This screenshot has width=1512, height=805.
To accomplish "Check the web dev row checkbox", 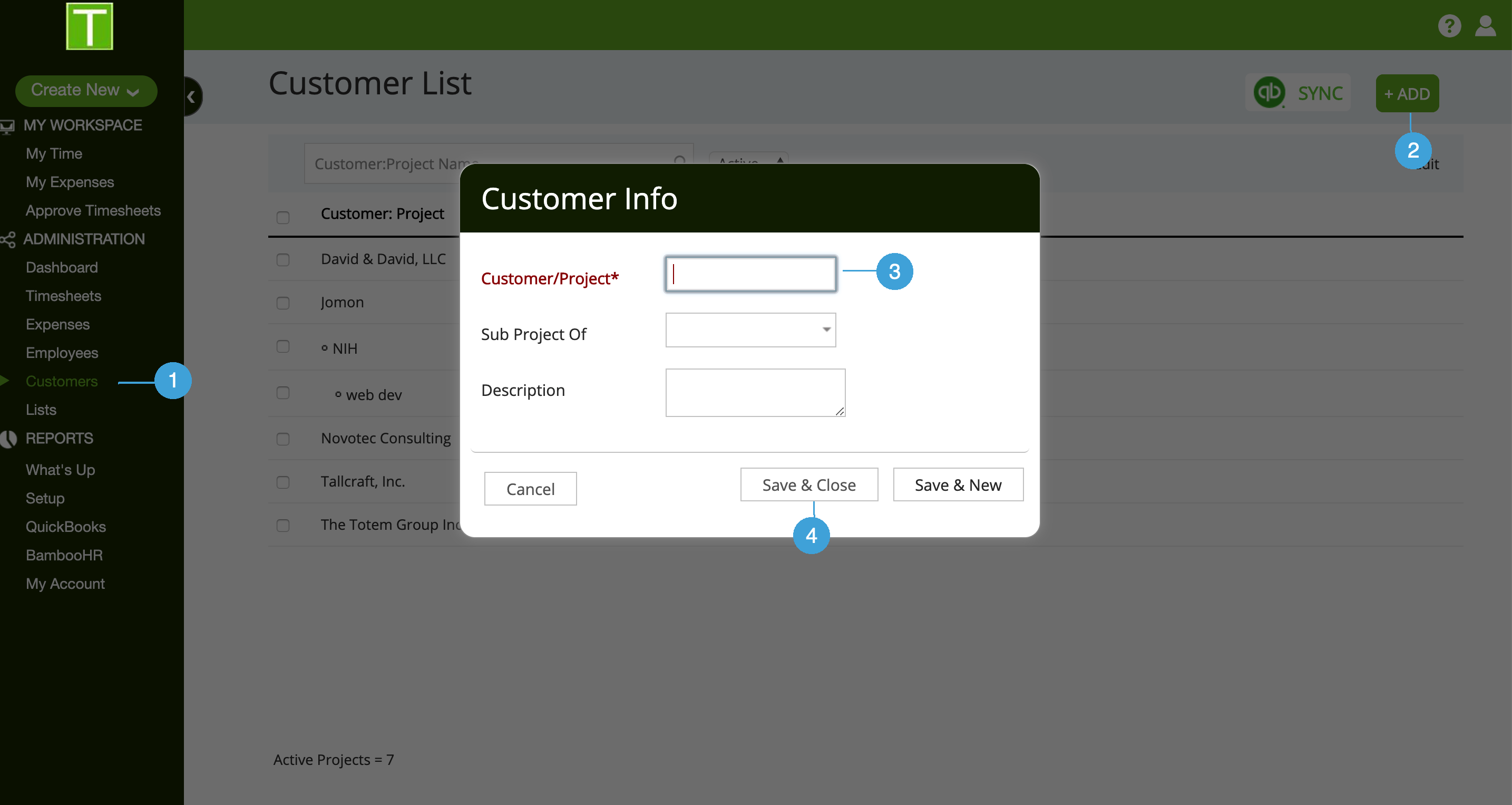I will click(283, 392).
